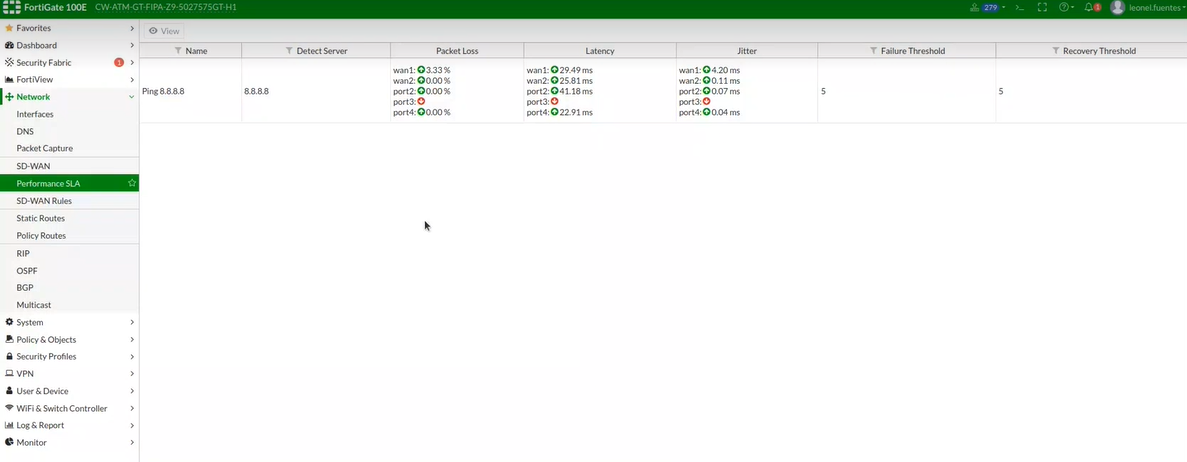Open the 279 firmware update badge dropdown
1187x462 pixels.
(x=985, y=7)
